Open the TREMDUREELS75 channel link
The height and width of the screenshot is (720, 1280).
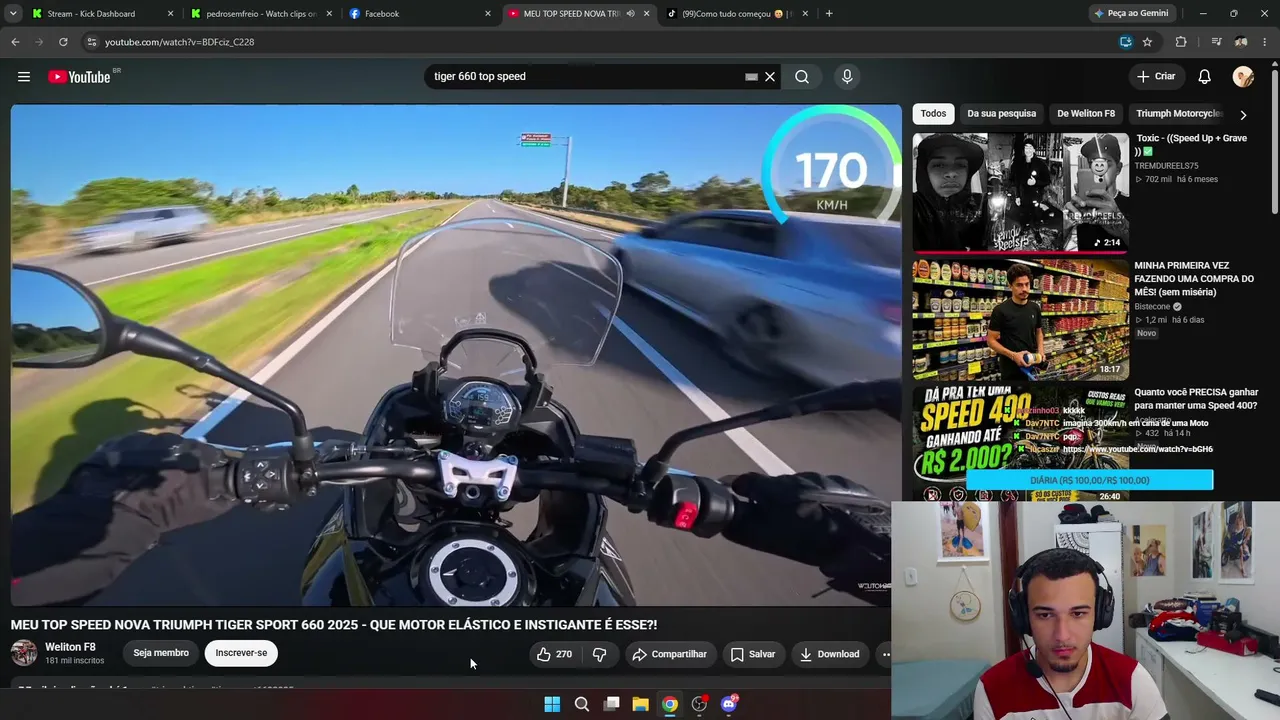1168,166
